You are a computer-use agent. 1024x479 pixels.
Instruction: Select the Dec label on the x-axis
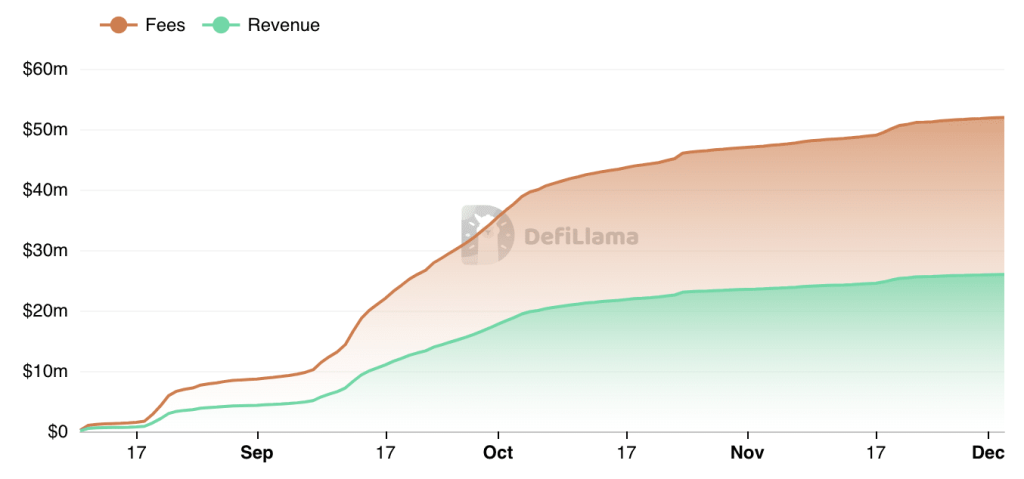(x=988, y=453)
